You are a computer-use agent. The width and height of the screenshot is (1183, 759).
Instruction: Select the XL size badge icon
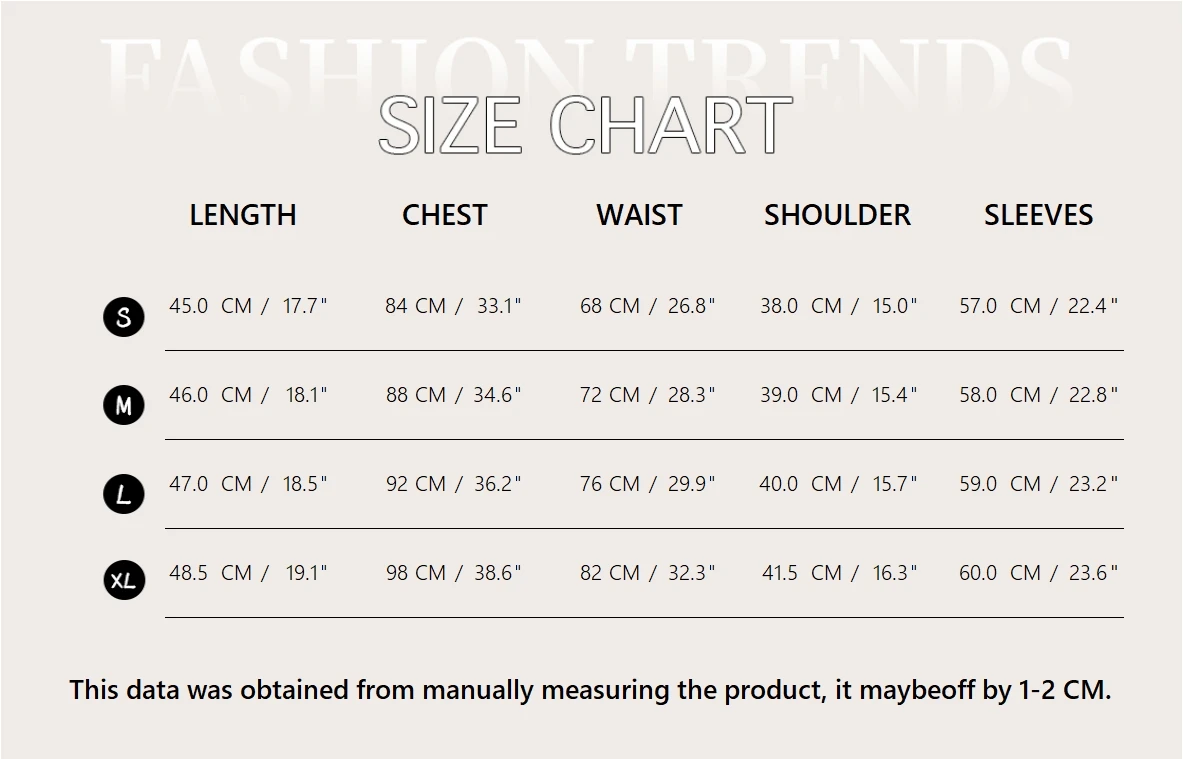[x=124, y=580]
